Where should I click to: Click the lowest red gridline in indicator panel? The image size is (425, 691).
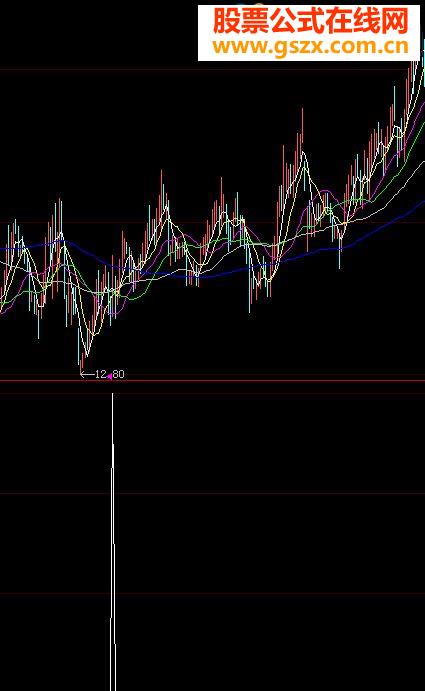[212, 594]
